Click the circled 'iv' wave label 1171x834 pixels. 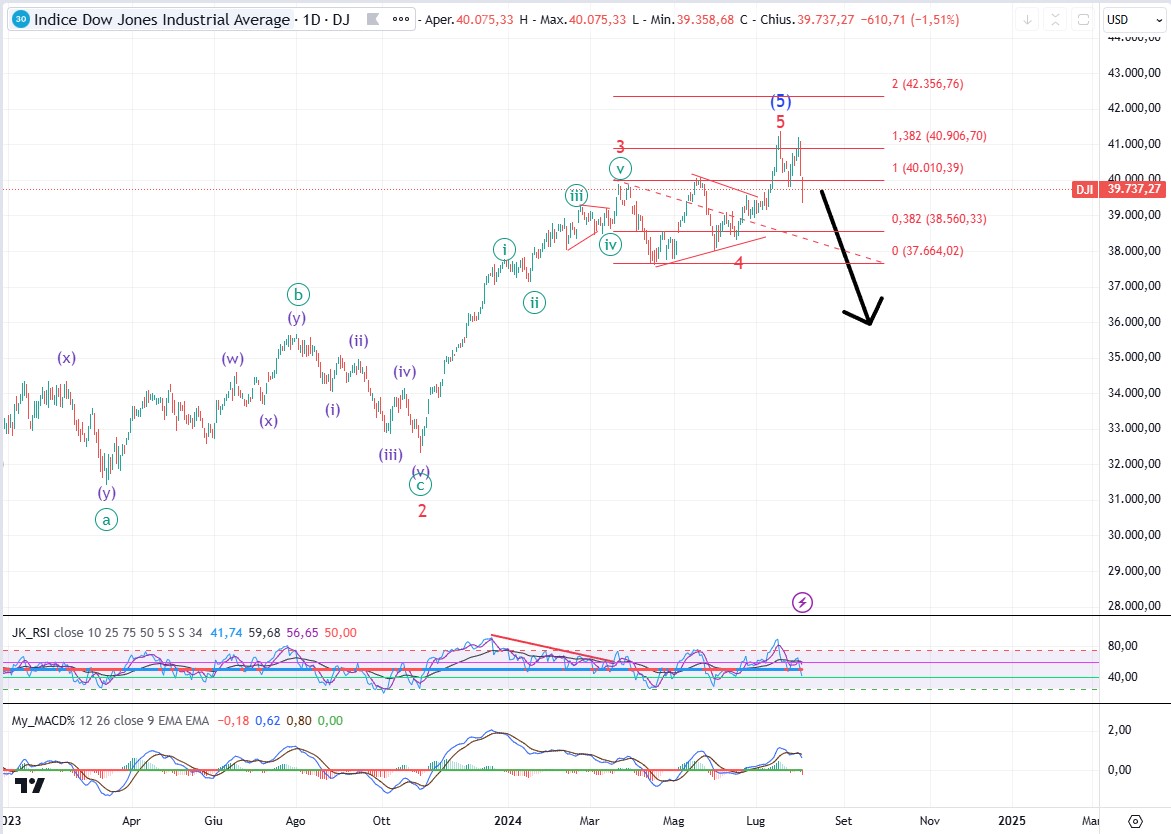point(611,244)
